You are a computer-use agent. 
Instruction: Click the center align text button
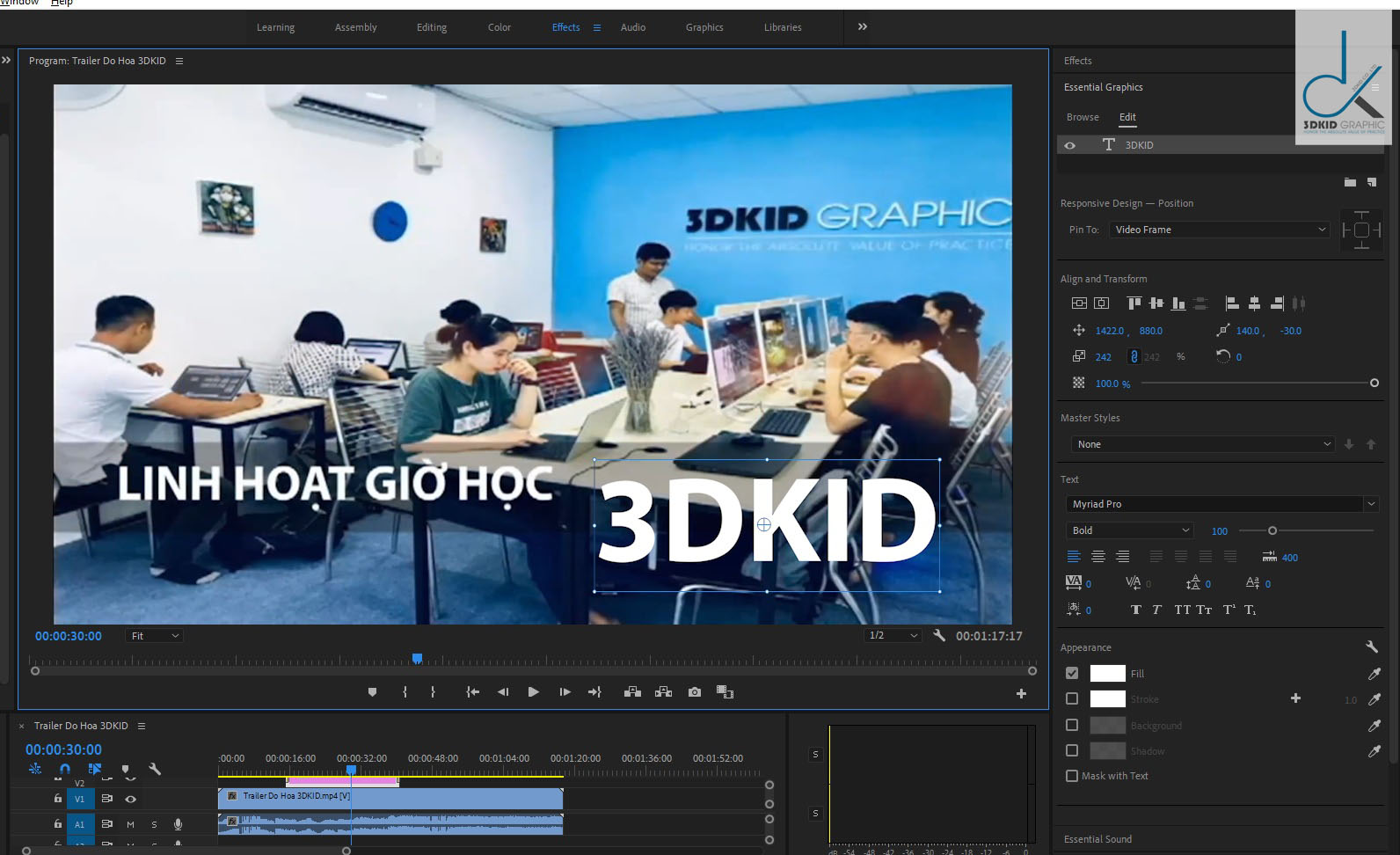tap(1098, 557)
